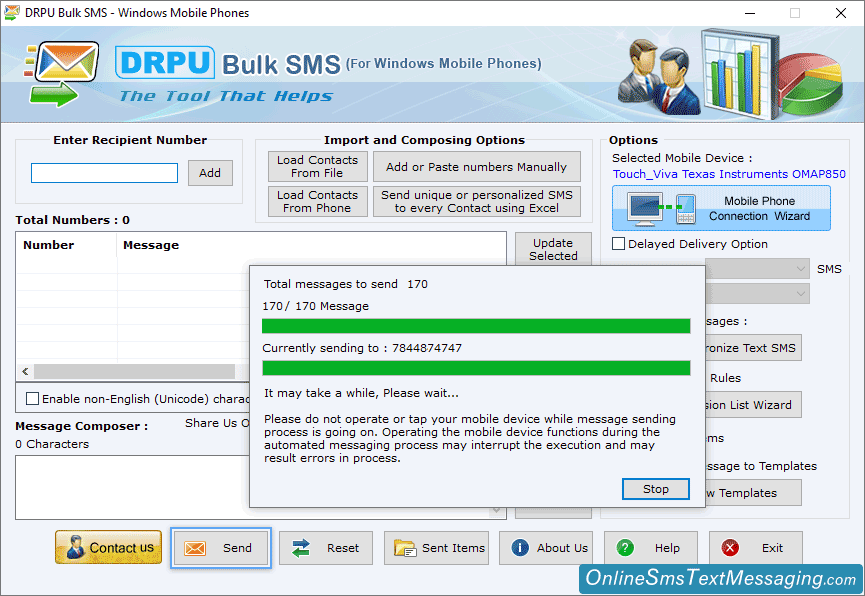Image resolution: width=865 pixels, height=596 pixels.
Task: Click the DRPU app title bar icon
Action: pyautogui.click(x=12, y=12)
